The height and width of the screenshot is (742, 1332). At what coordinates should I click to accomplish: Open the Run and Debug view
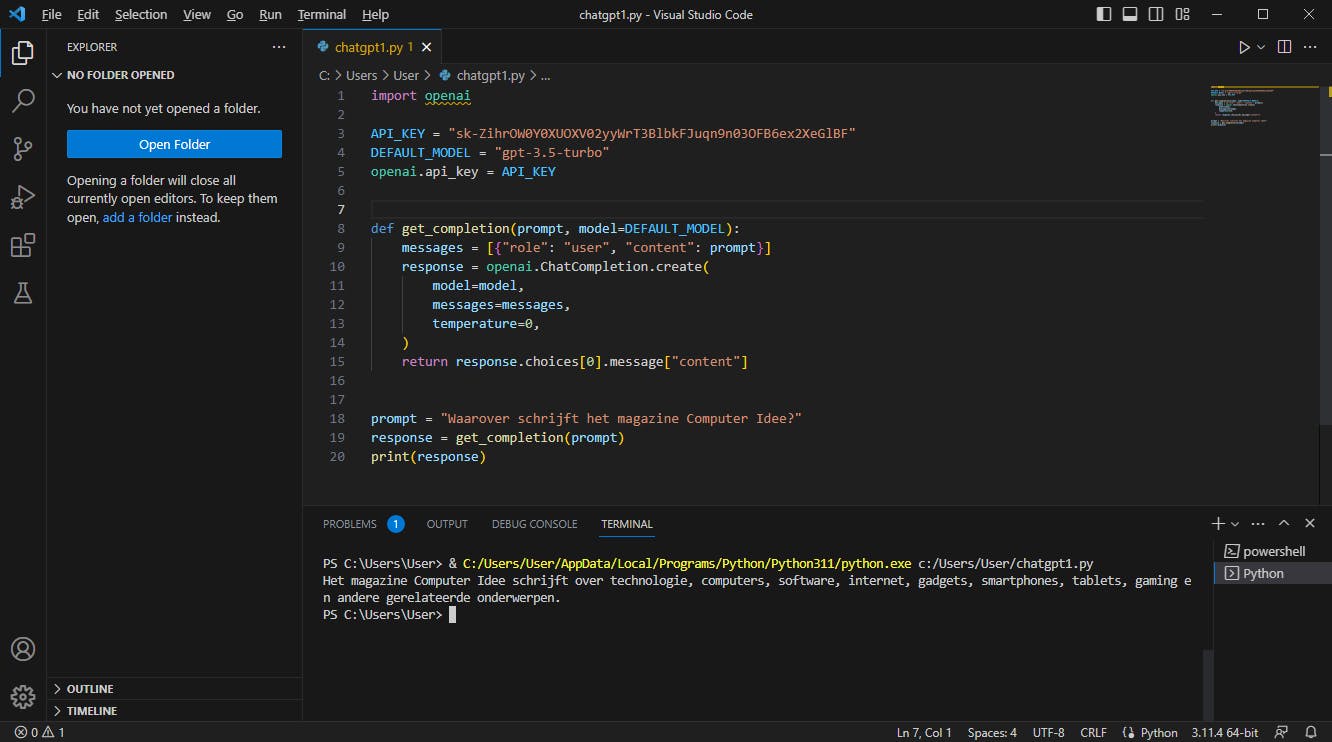[22, 197]
